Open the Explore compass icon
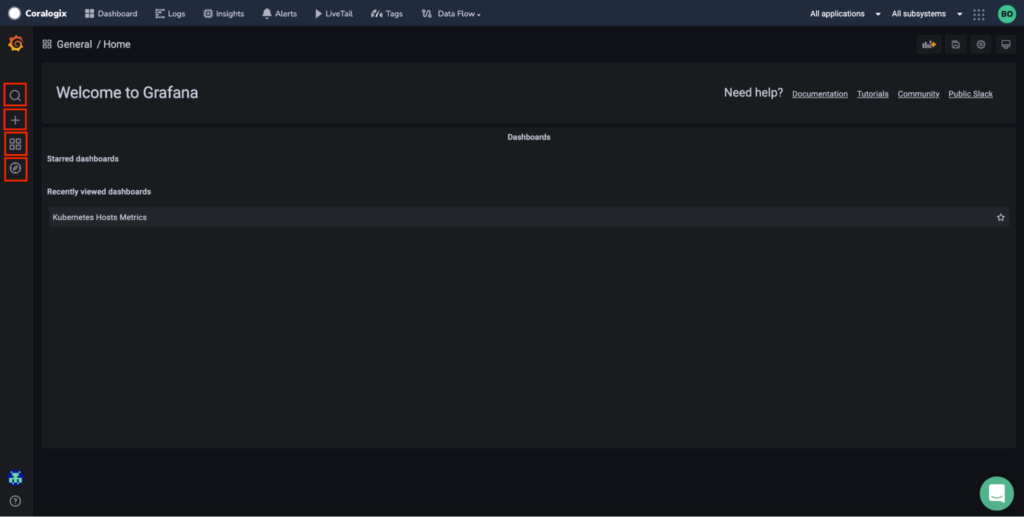 [15, 168]
